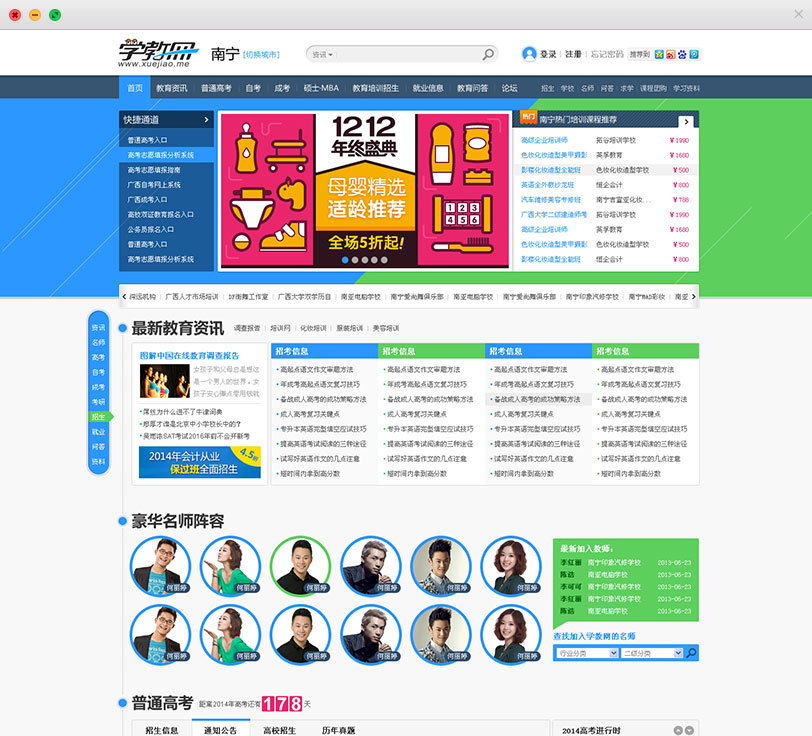Open 普通高考 in the main navigation bar
This screenshot has height=736, width=812.
click(x=216, y=88)
